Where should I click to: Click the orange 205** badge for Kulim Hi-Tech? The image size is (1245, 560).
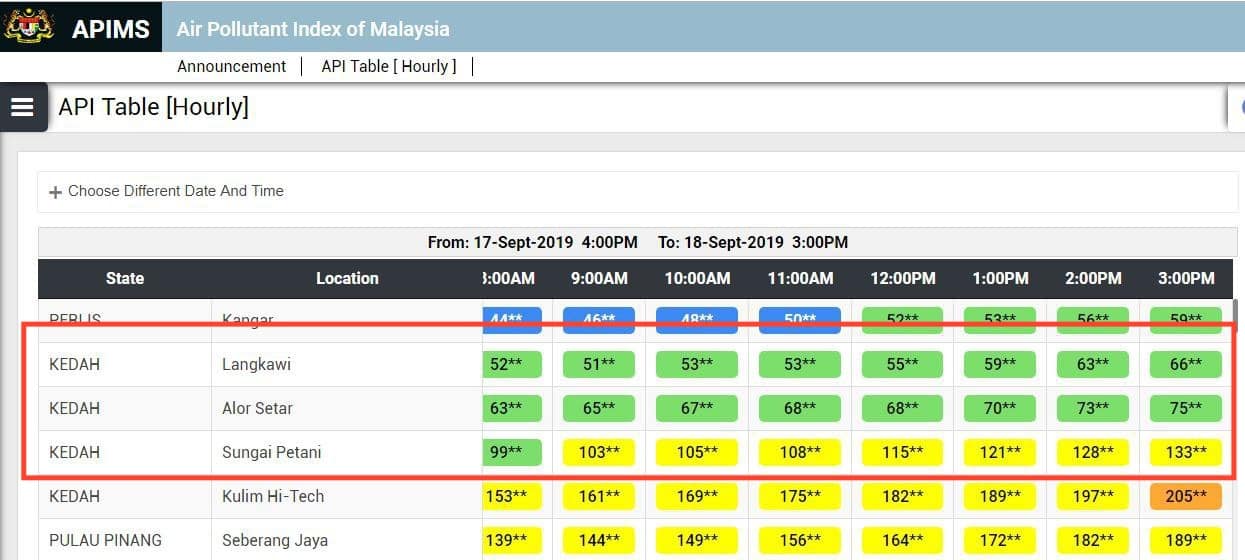point(1186,496)
